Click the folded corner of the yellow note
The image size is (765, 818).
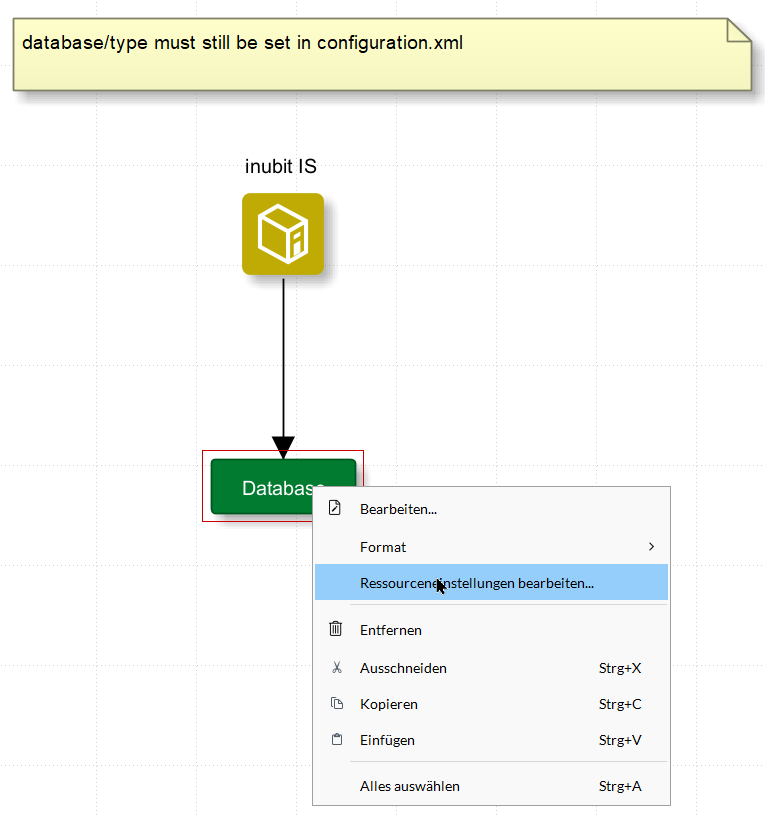coord(738,30)
